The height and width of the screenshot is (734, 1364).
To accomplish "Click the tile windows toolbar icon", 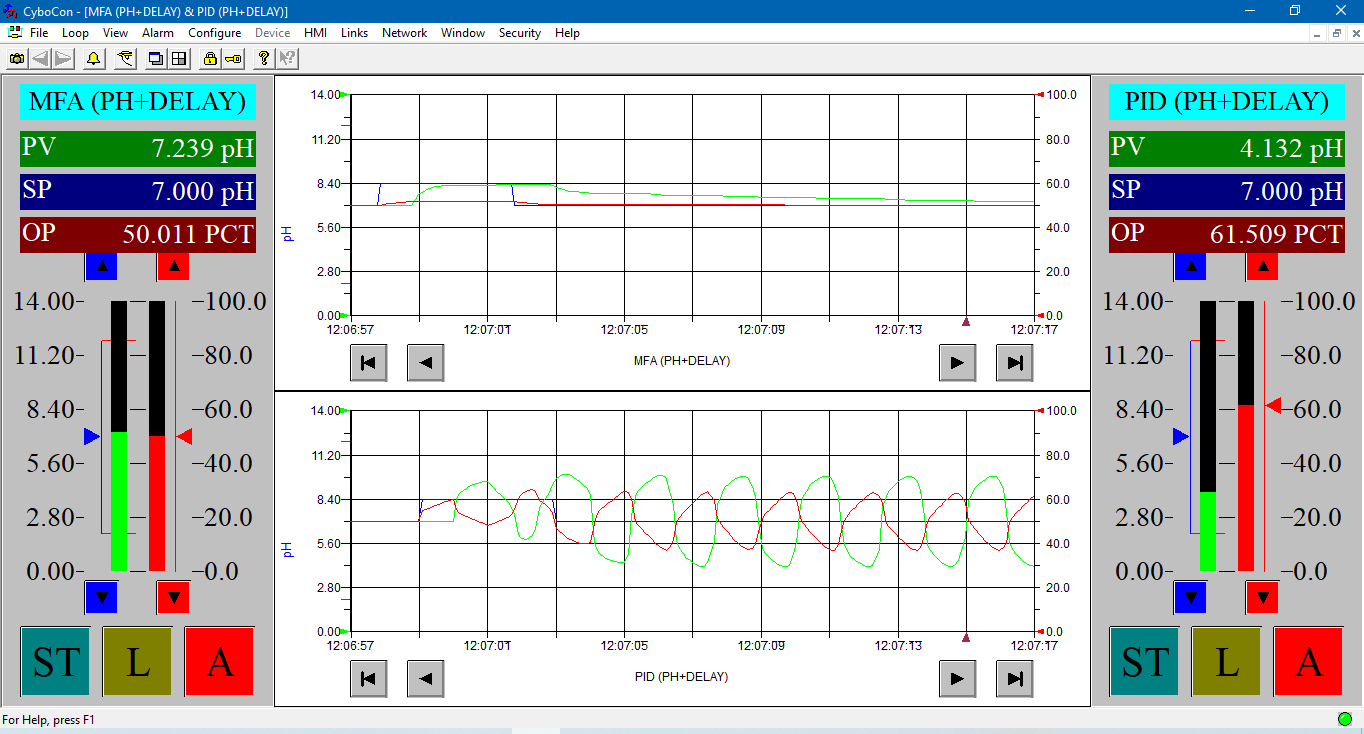I will [179, 59].
